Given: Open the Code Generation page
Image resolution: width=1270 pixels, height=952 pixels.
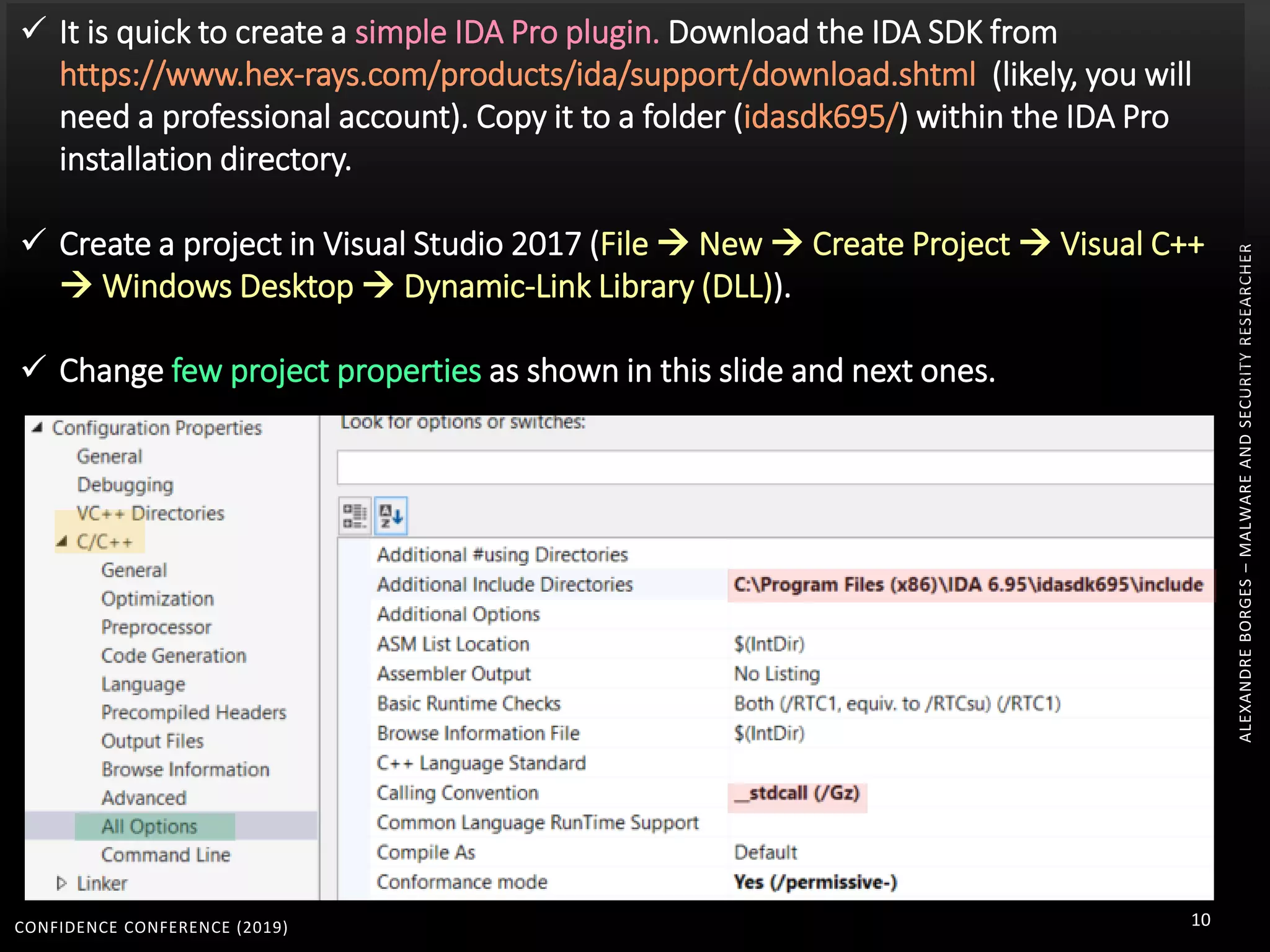Looking at the screenshot, I should tap(174, 656).
